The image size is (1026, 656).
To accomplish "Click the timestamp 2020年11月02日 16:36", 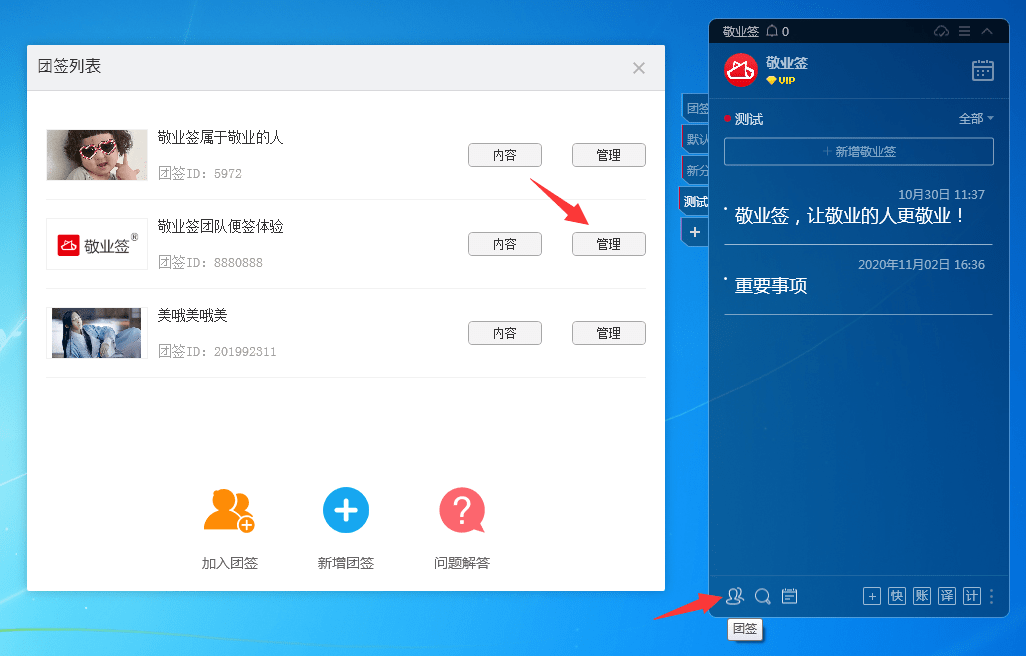I will 921,264.
